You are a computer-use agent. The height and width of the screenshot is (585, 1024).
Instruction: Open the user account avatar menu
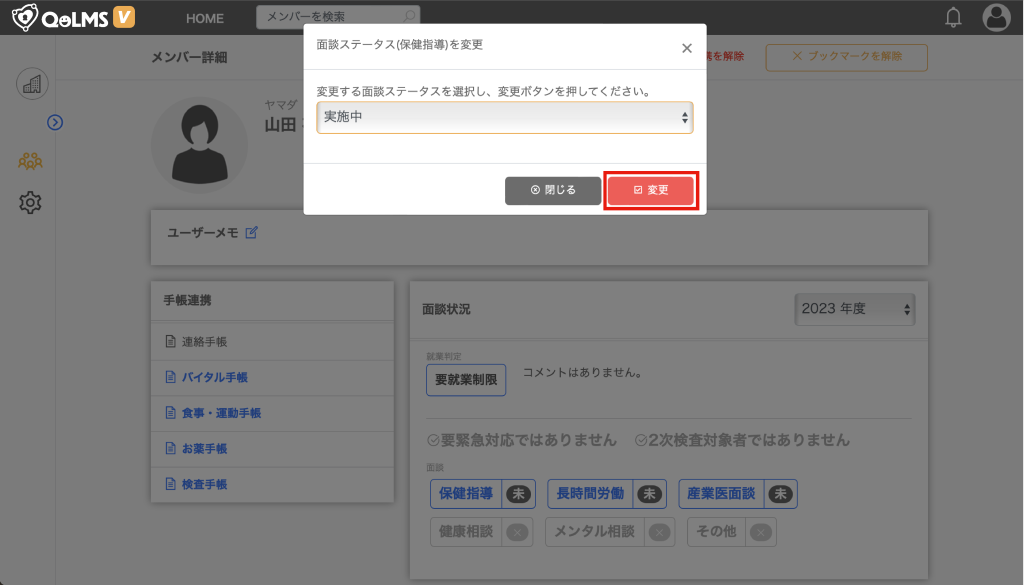coord(996,17)
